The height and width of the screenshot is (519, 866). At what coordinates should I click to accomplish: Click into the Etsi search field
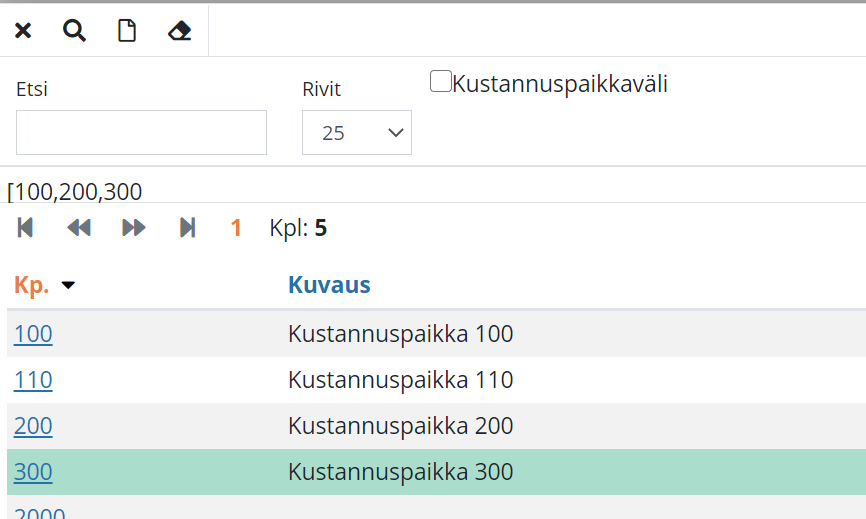click(141, 133)
